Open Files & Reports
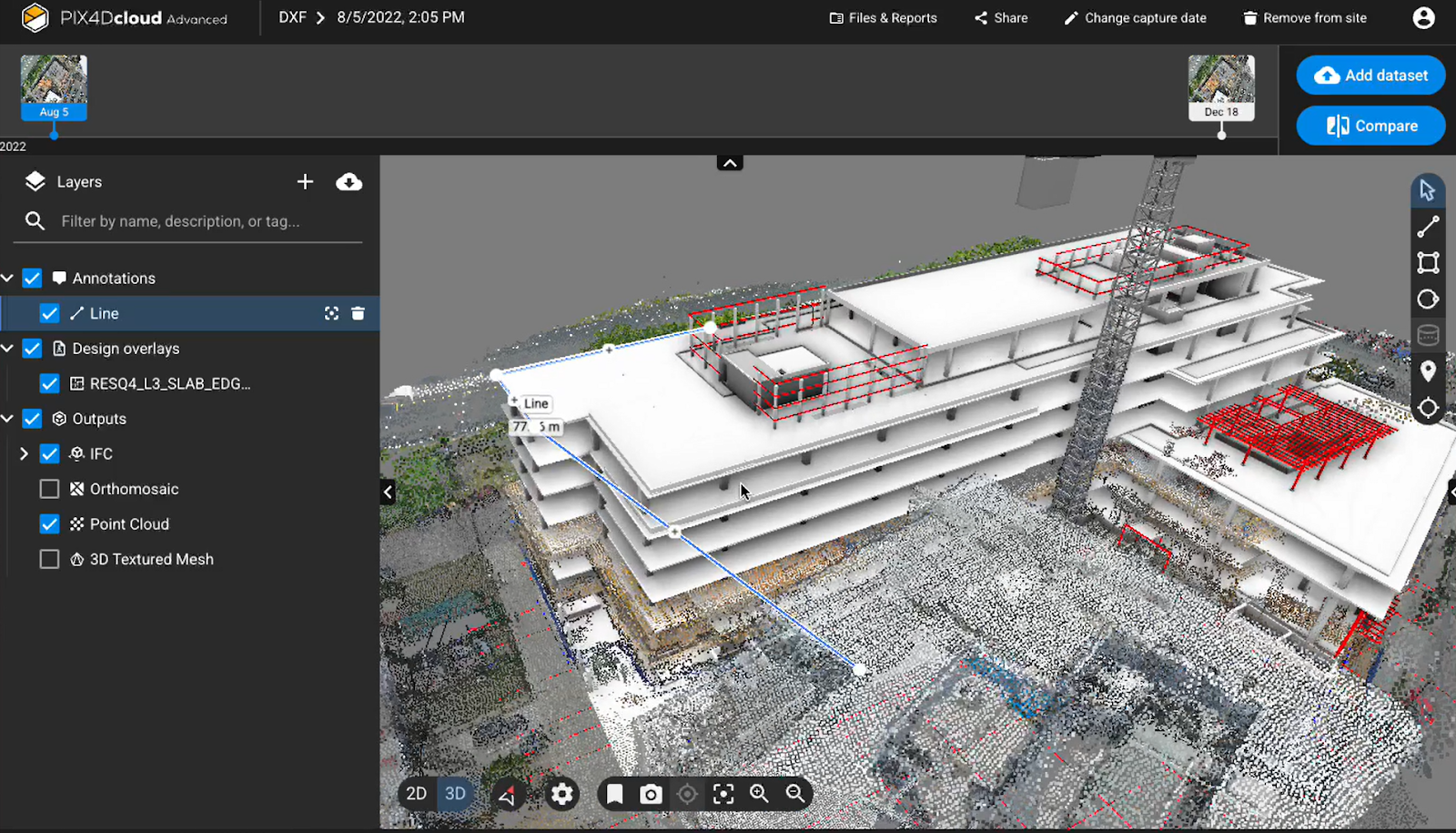This screenshot has width=1456, height=833. tap(883, 18)
